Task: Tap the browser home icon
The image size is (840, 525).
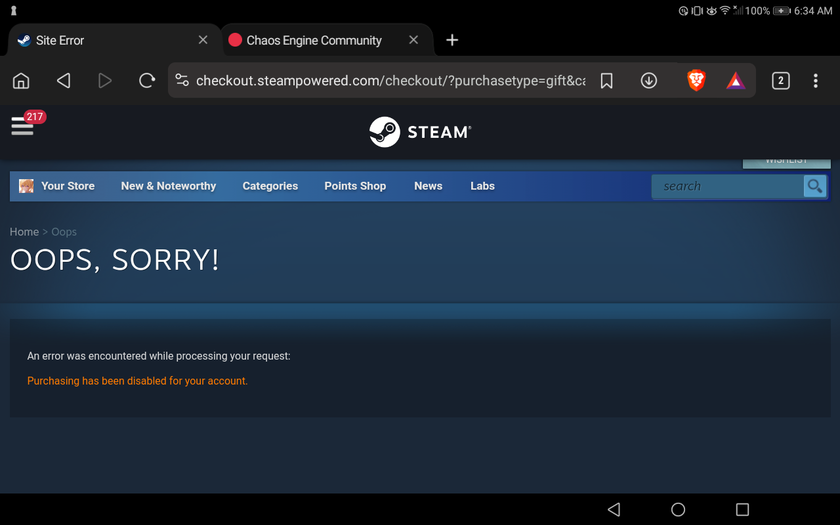Action: coord(21,81)
